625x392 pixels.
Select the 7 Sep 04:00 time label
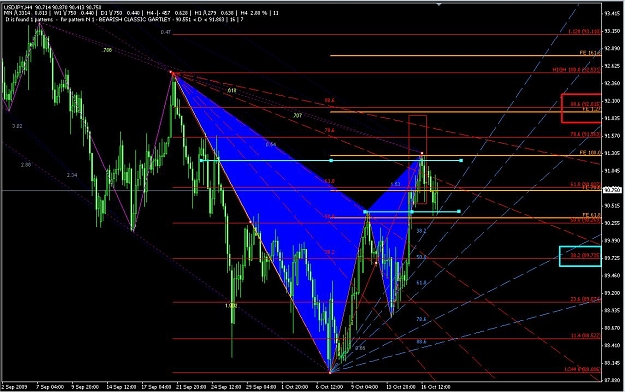(x=50, y=387)
